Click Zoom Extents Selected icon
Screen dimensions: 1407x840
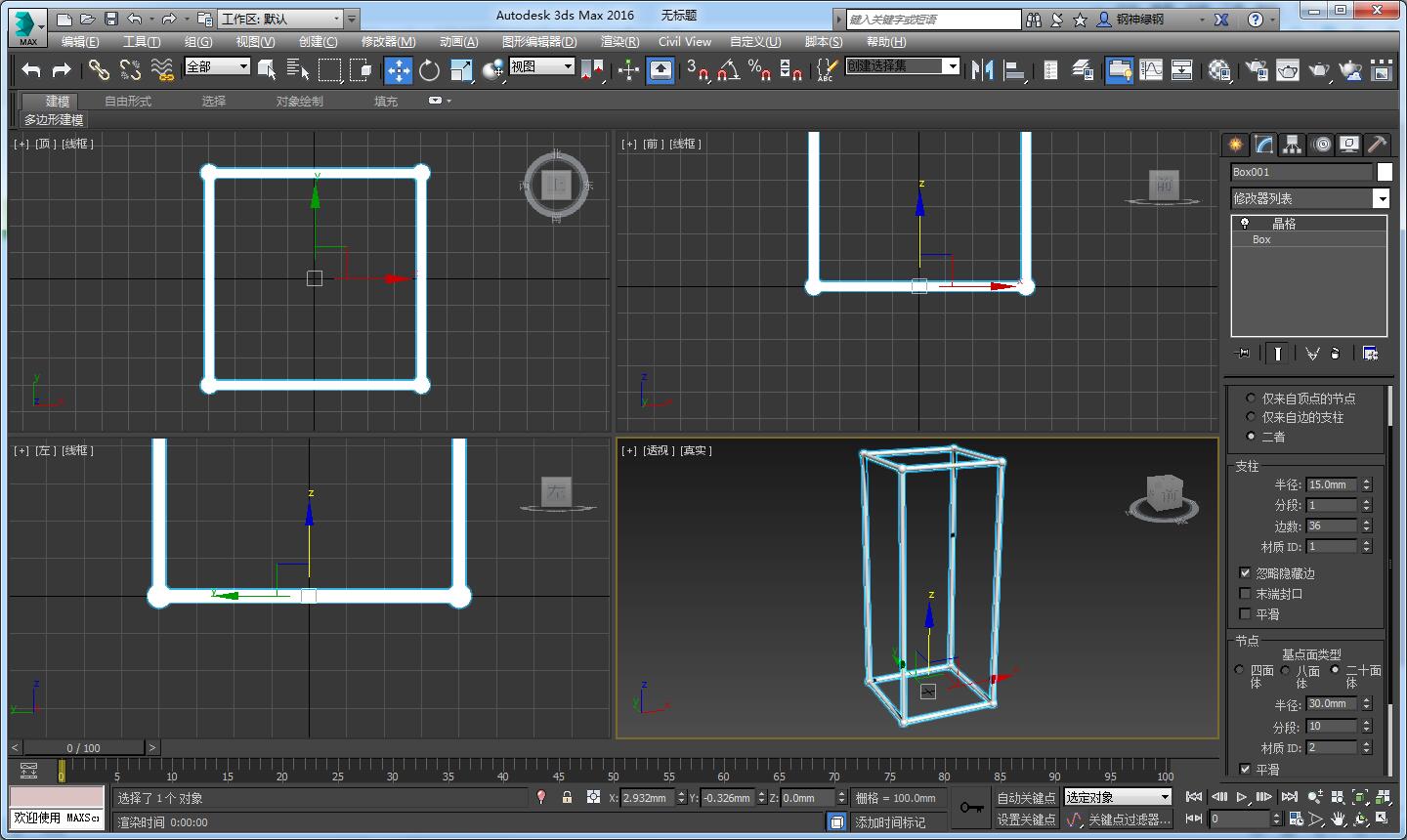(1359, 797)
